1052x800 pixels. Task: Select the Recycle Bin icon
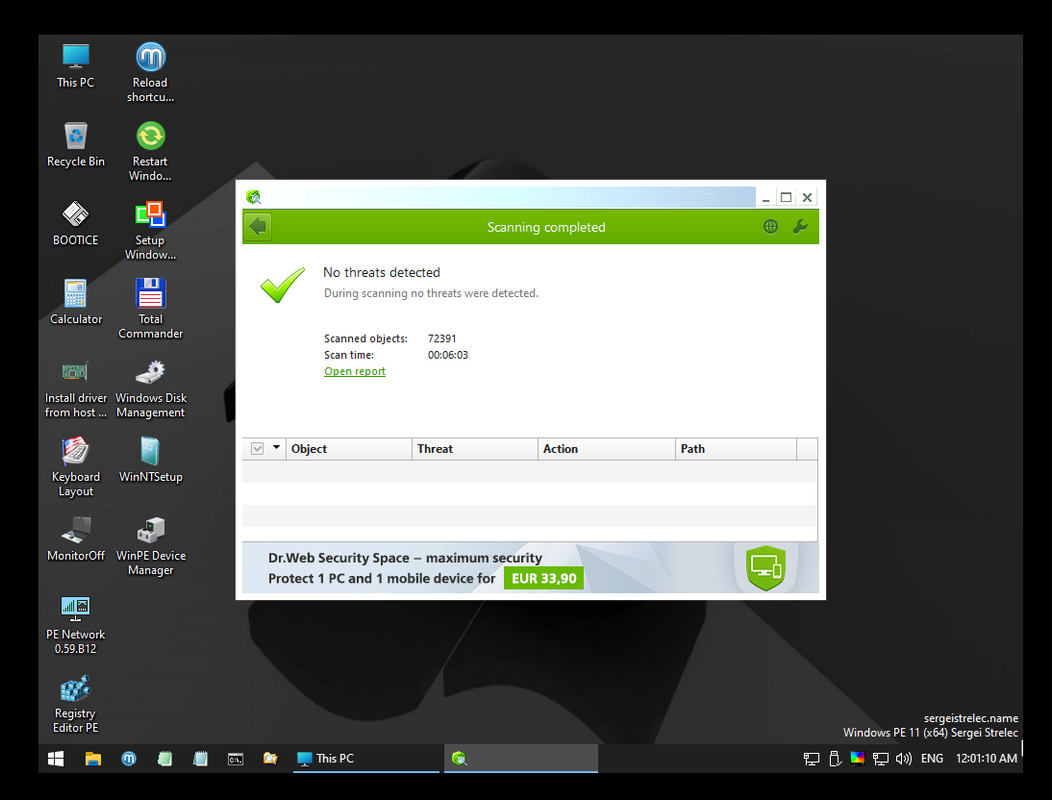tap(75, 144)
